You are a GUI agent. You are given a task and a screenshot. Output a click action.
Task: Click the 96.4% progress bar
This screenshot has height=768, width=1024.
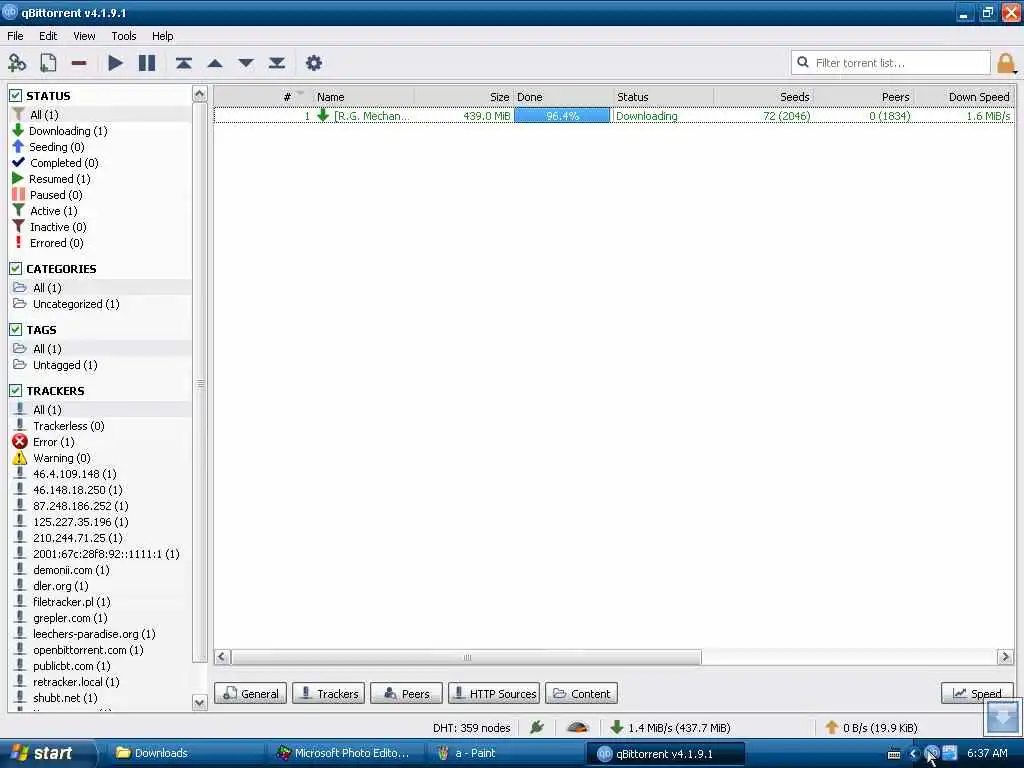[562, 116]
